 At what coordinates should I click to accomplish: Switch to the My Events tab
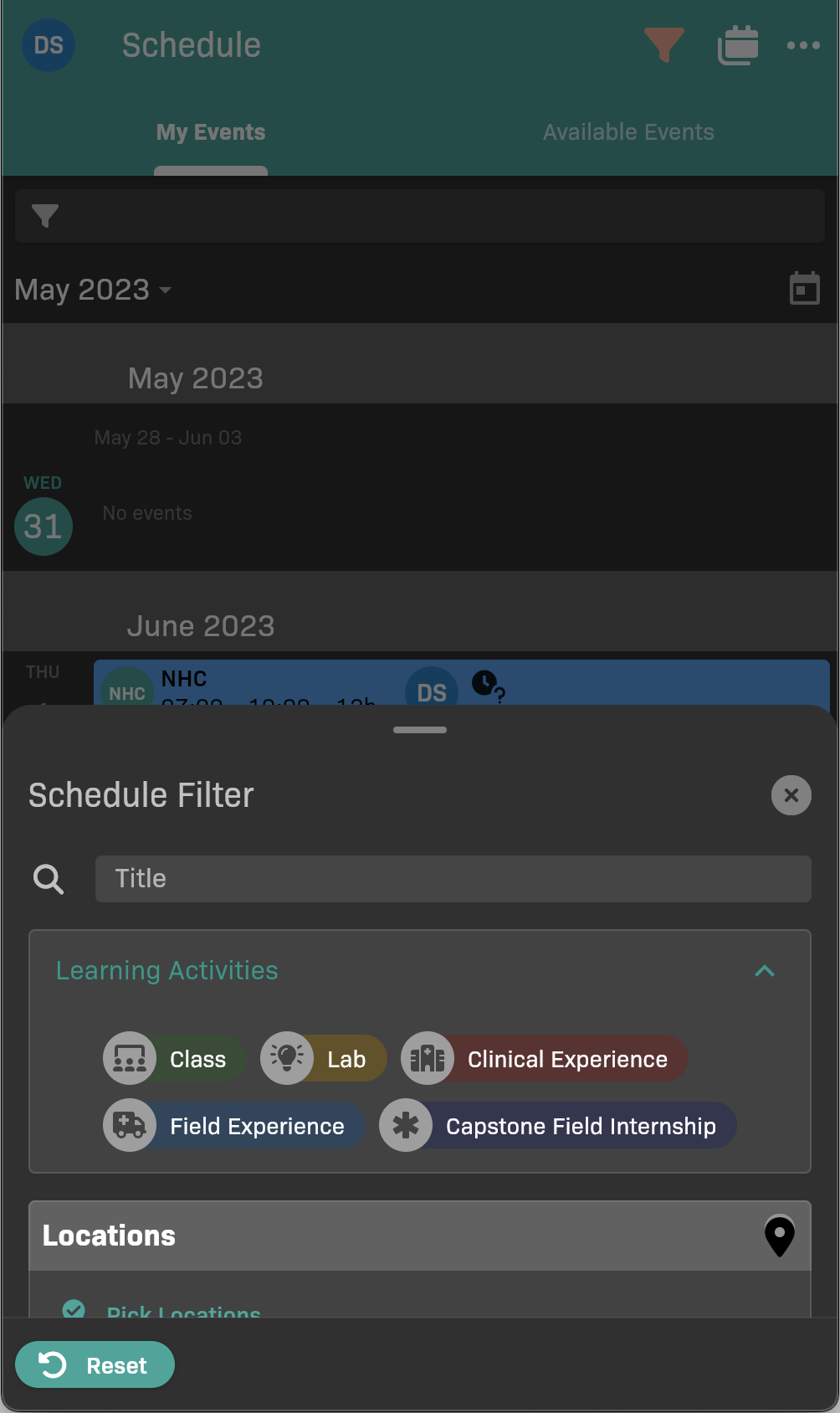click(x=211, y=132)
